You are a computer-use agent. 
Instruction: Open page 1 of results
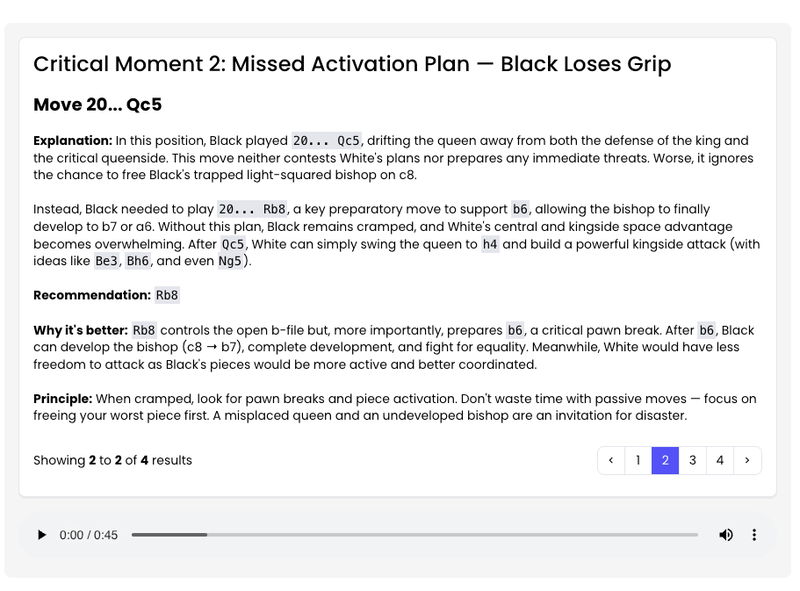coord(638,461)
